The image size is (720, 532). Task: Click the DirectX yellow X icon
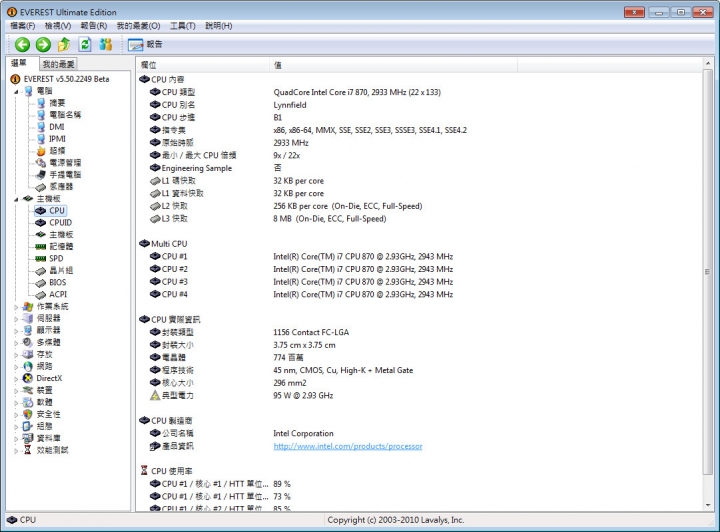coord(28,378)
